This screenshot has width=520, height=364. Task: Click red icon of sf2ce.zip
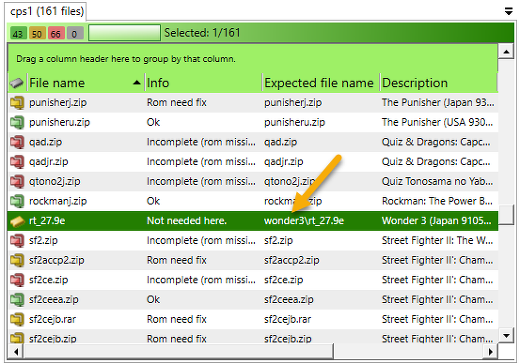tap(17, 279)
